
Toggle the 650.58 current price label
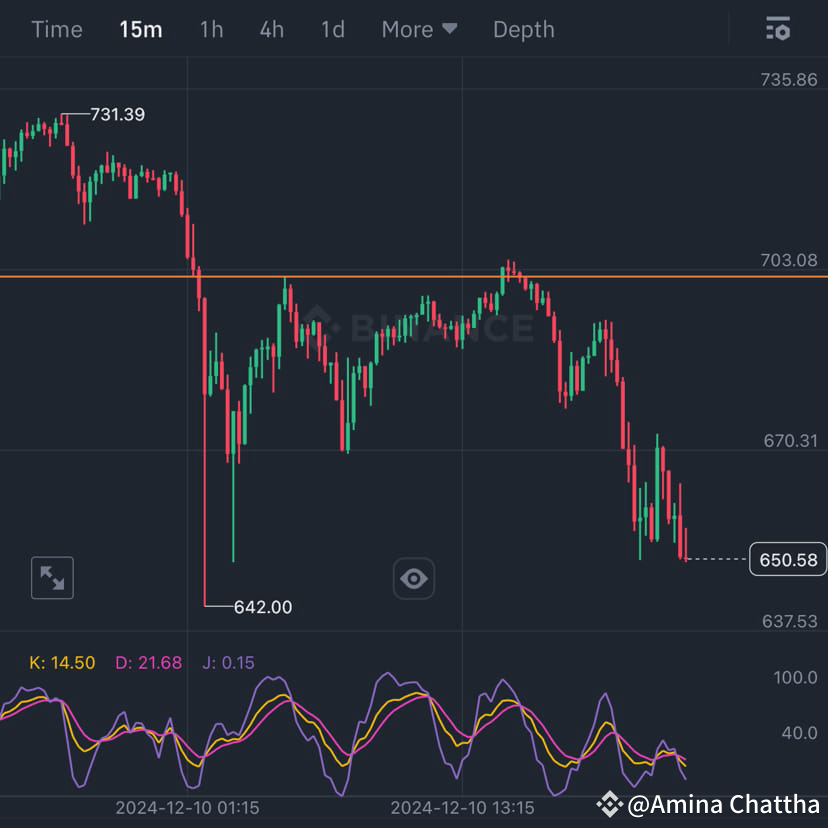(x=787, y=560)
